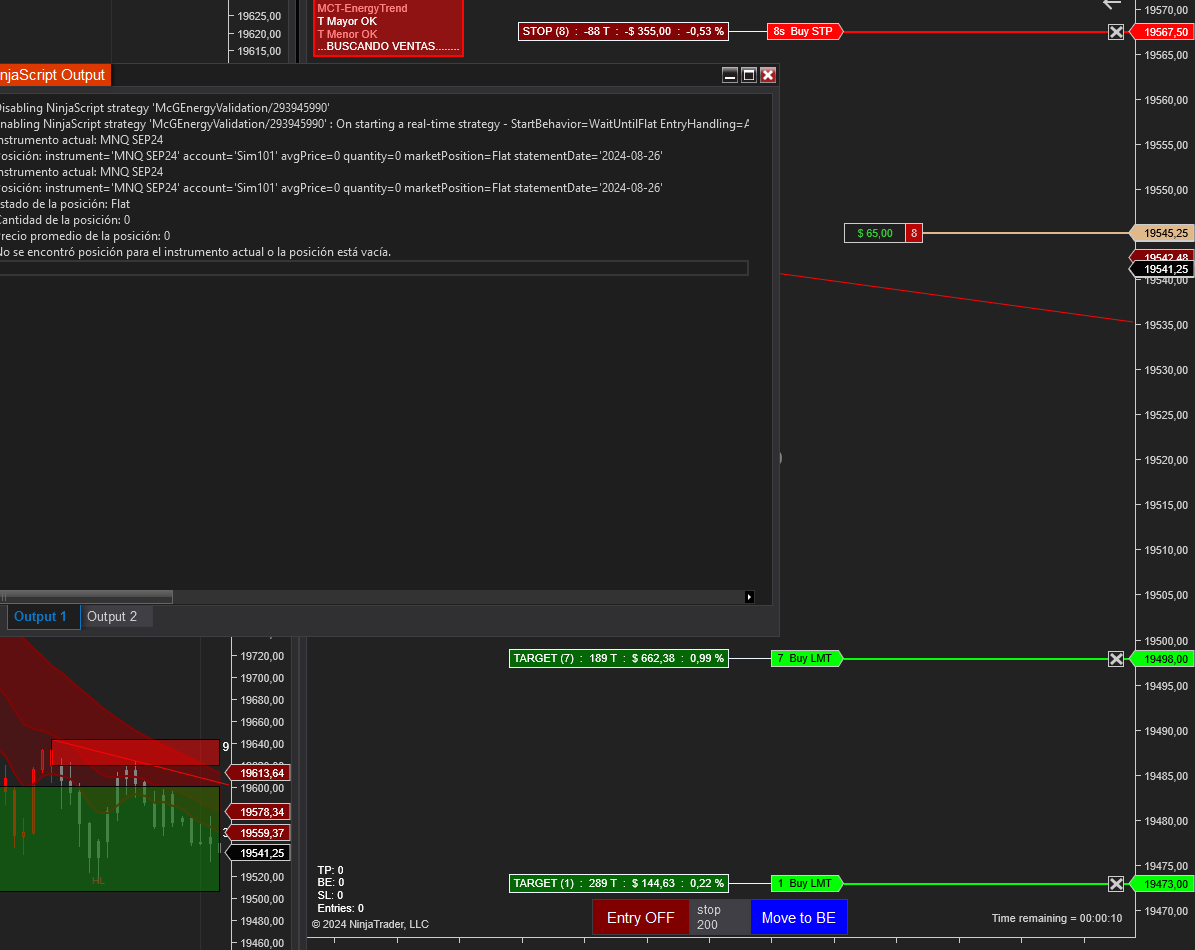The height and width of the screenshot is (950, 1195).
Task: Click the red position quantity 8 marker
Action: coord(914,233)
